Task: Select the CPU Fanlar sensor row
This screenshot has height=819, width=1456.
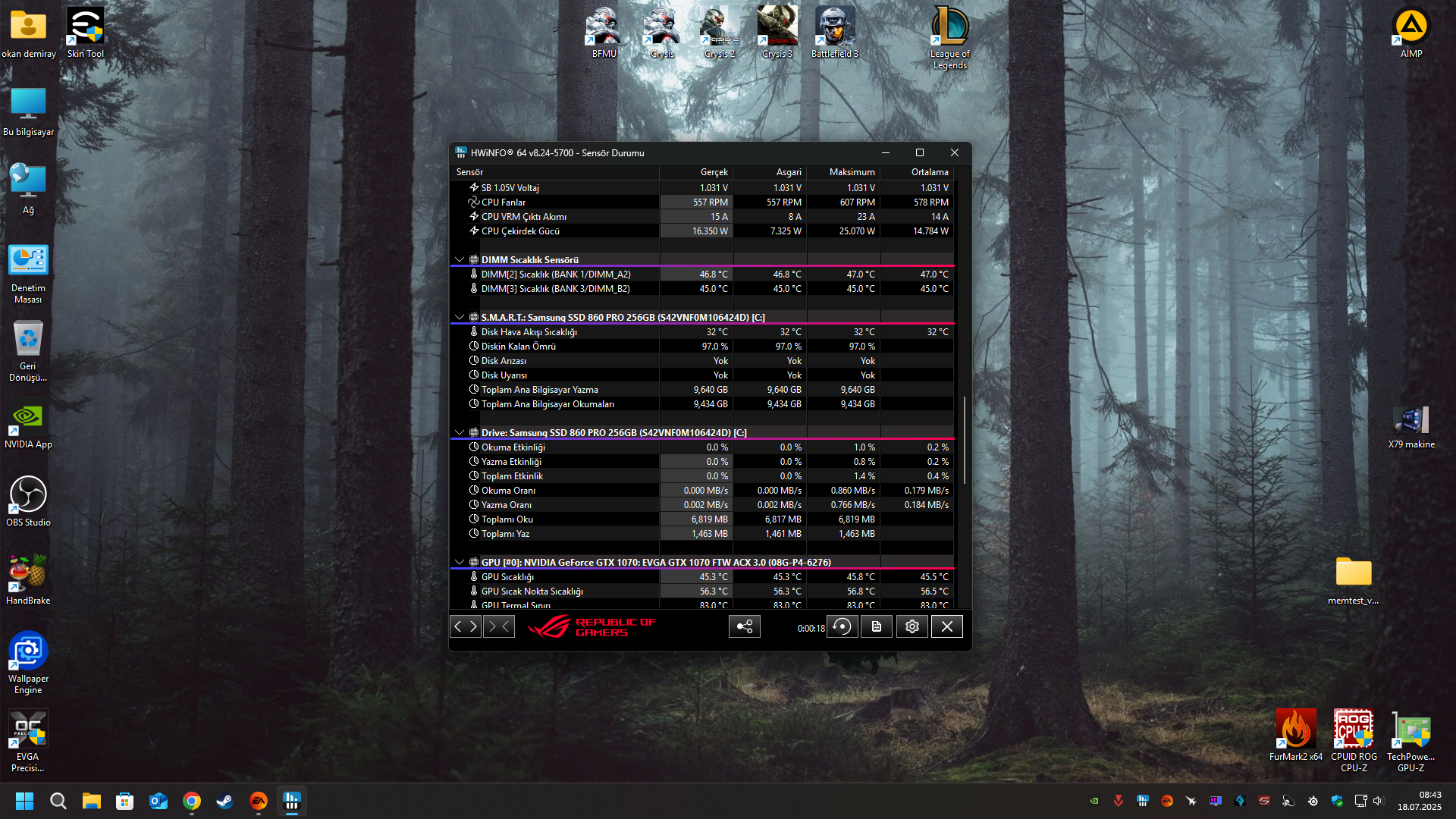Action: coord(701,202)
